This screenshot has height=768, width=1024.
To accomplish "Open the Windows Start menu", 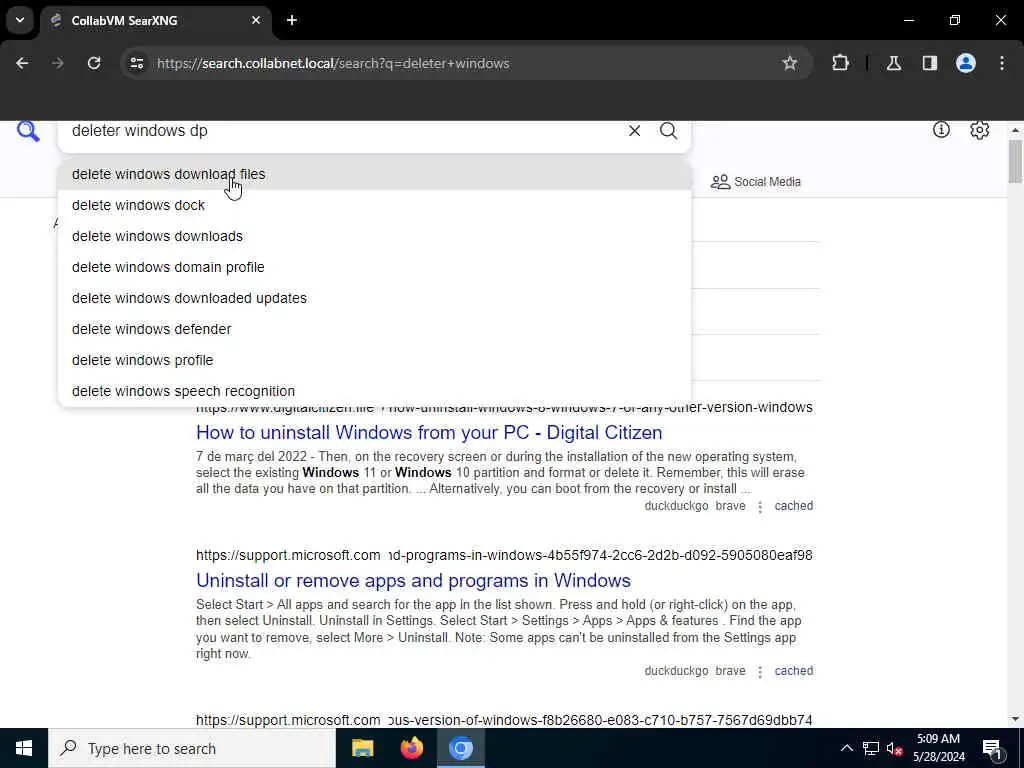I will 24,748.
